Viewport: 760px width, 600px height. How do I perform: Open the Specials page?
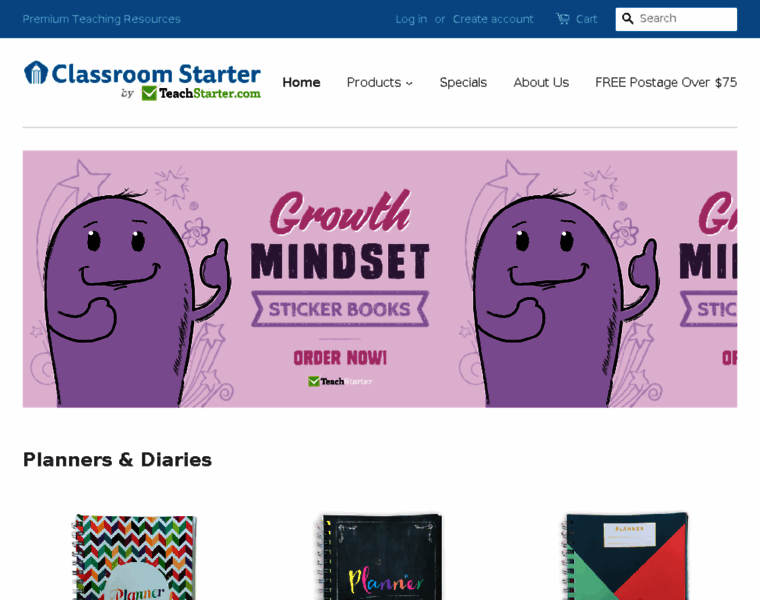pyautogui.click(x=463, y=82)
